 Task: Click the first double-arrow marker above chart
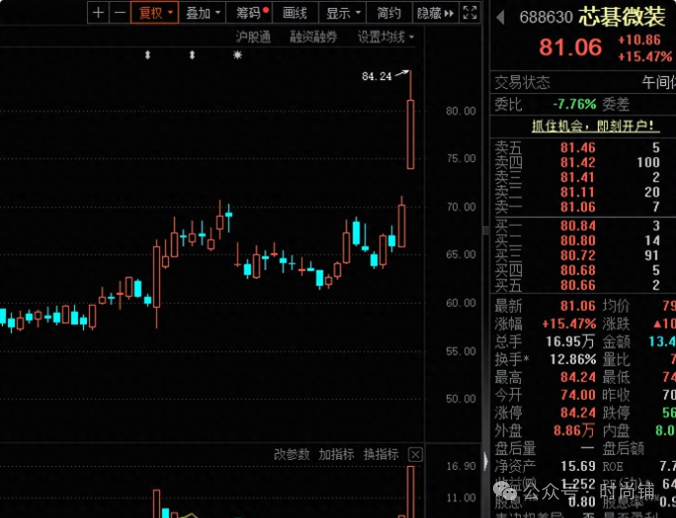pyautogui.click(x=147, y=55)
